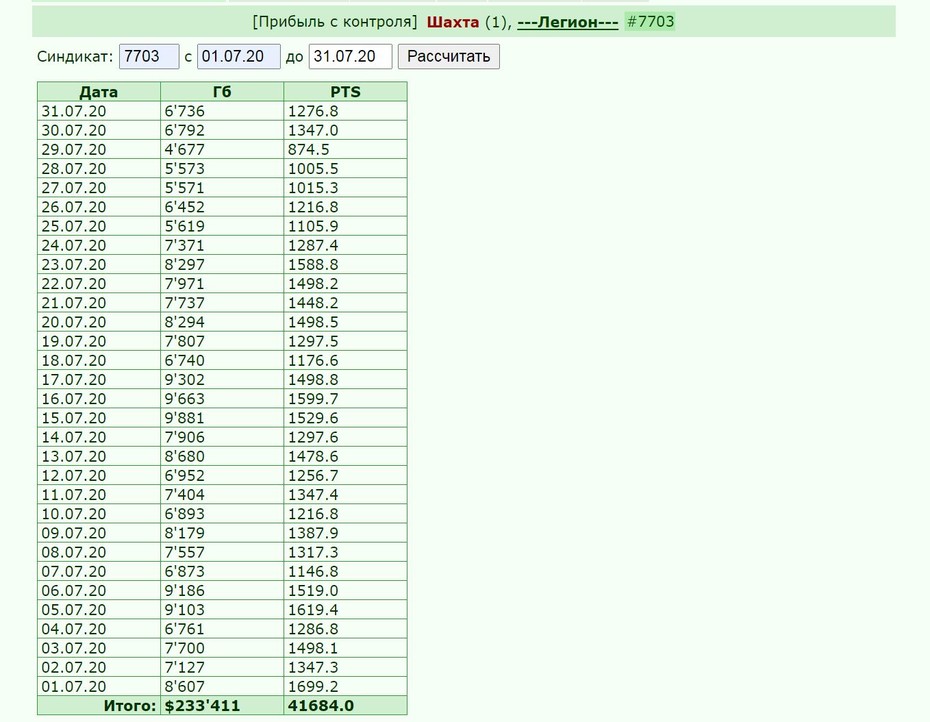Image resolution: width=930 pixels, height=722 pixels.
Task: Select the PTS value 1599.7
Action: [x=313, y=399]
